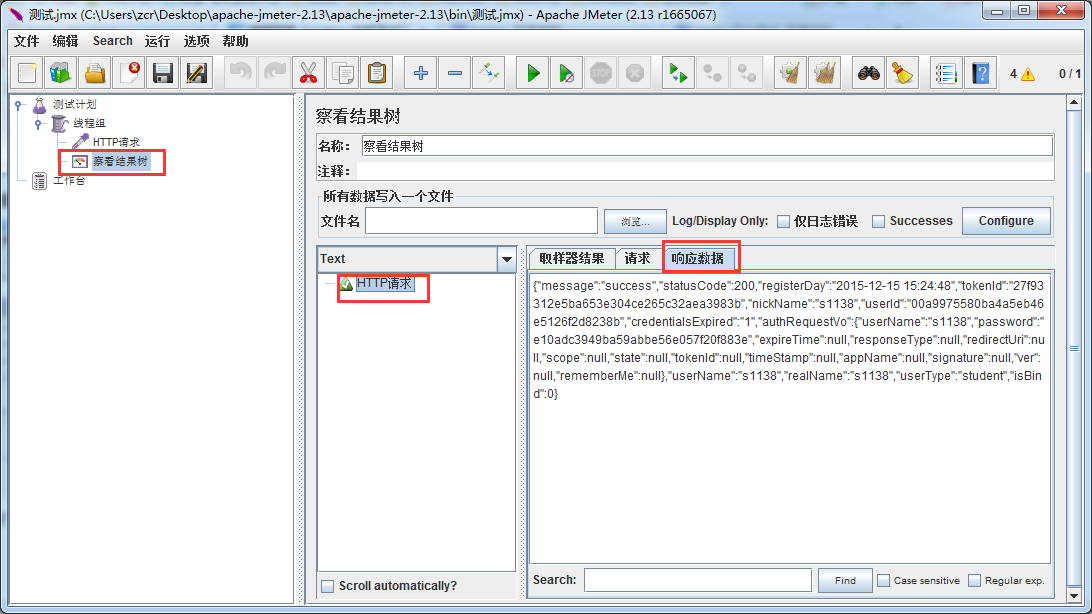The image size is (1092, 614).
Task: Click the 文件名 filename input field
Action: 481,221
